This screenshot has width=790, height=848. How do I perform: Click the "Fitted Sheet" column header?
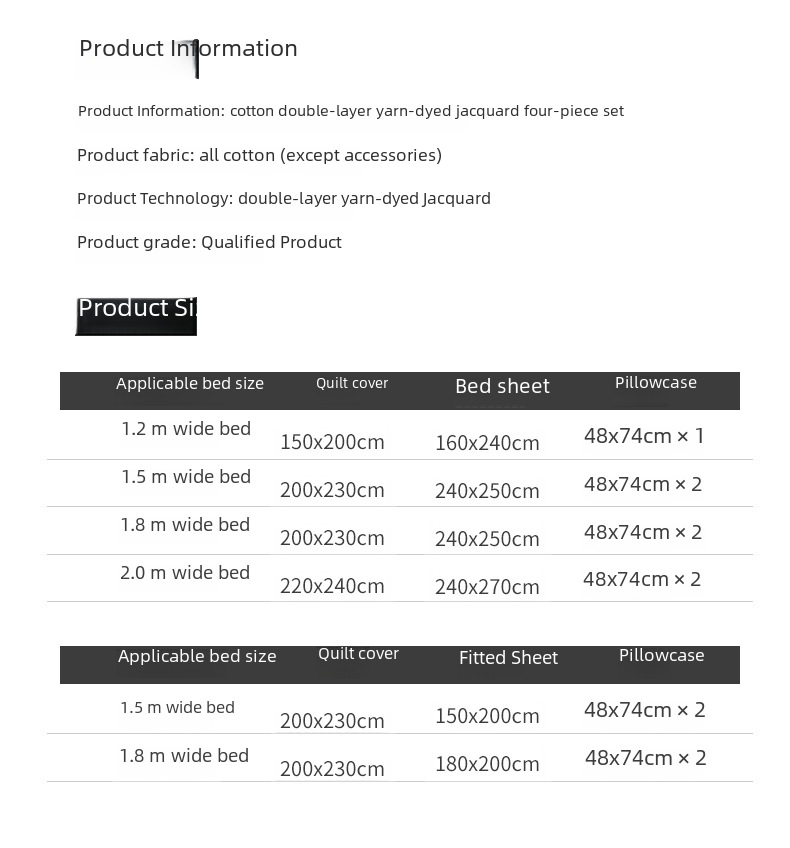pos(508,658)
